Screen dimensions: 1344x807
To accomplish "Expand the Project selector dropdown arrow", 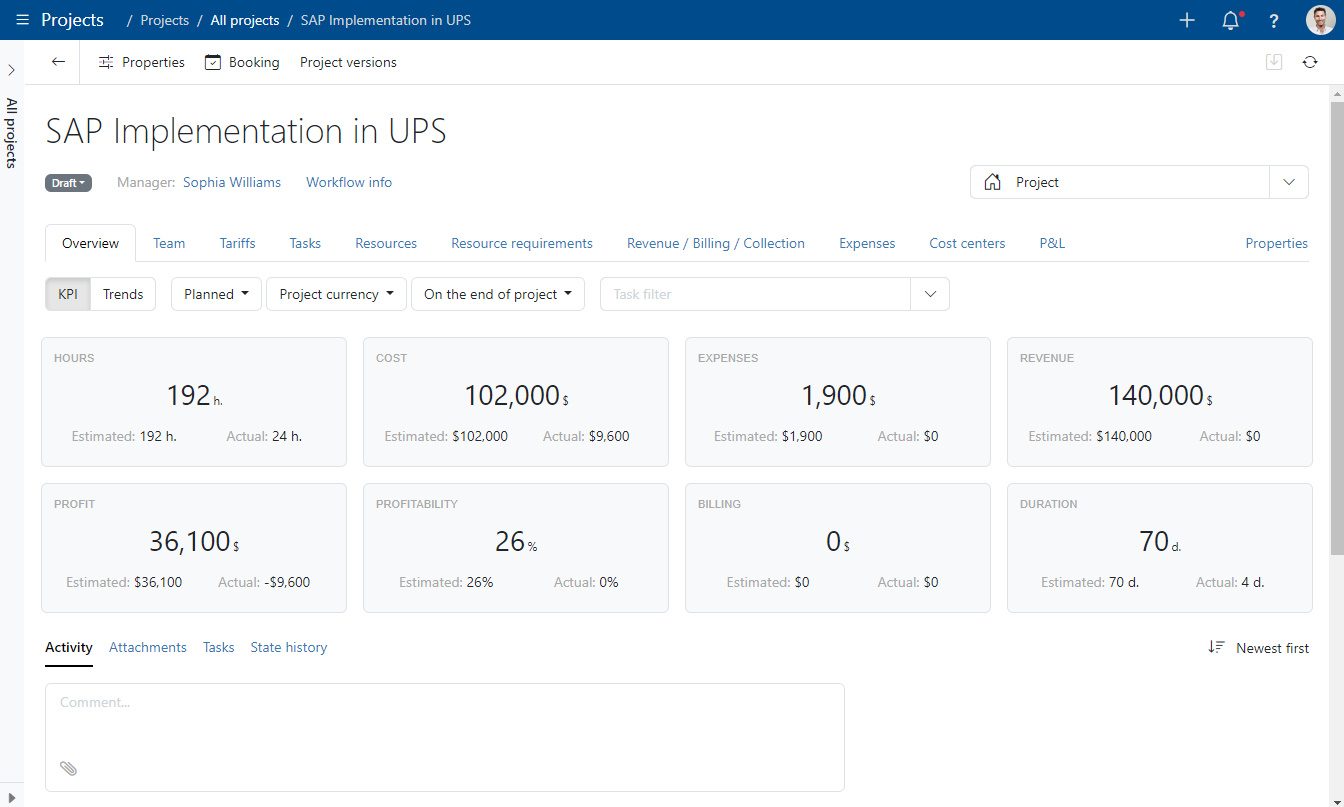I will pos(1289,182).
